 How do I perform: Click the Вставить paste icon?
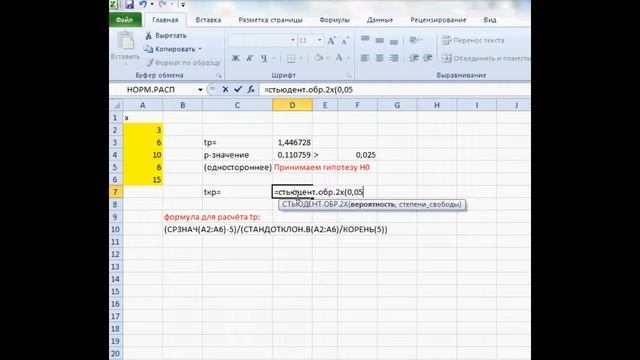[x=126, y=41]
